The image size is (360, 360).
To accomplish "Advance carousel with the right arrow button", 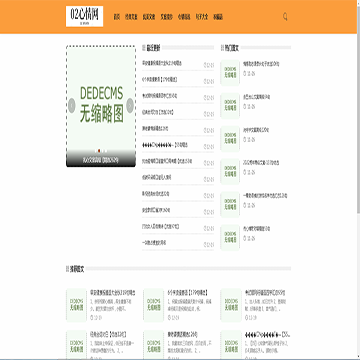I will point(130,105).
